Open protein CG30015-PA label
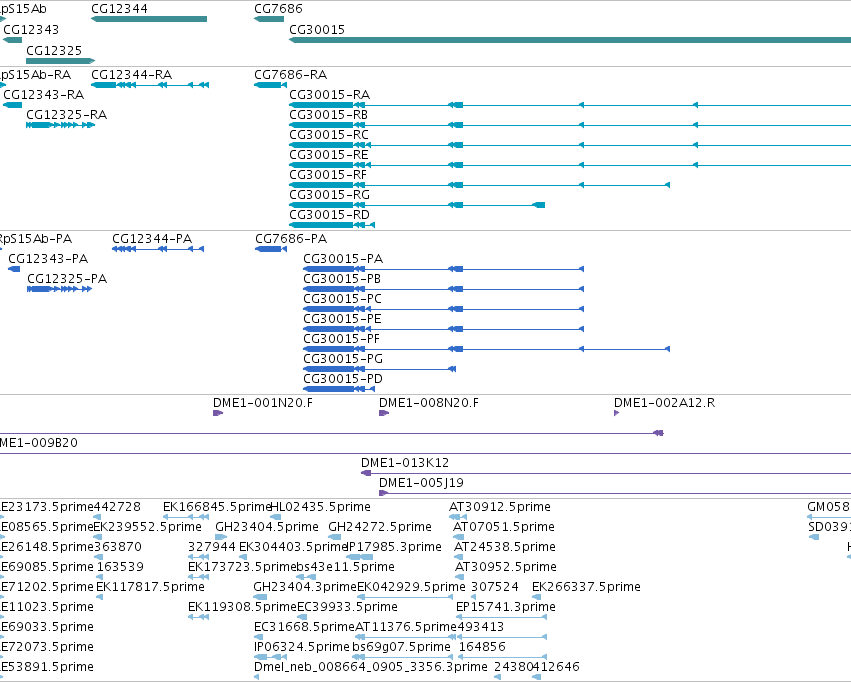Image resolution: width=851 pixels, height=682 pixels. point(343,259)
